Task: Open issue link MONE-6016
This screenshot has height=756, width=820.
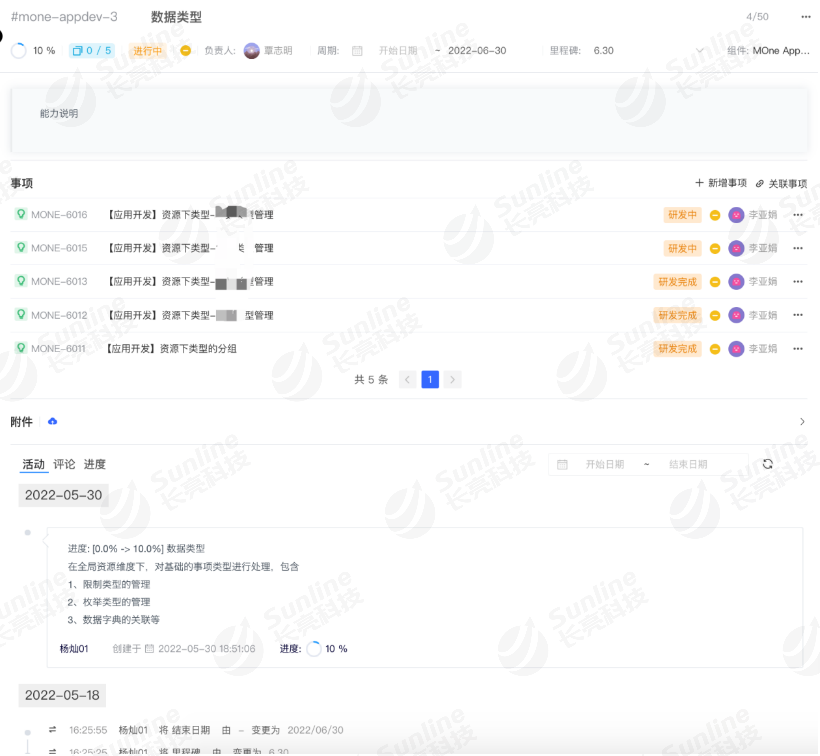Action: pos(59,215)
